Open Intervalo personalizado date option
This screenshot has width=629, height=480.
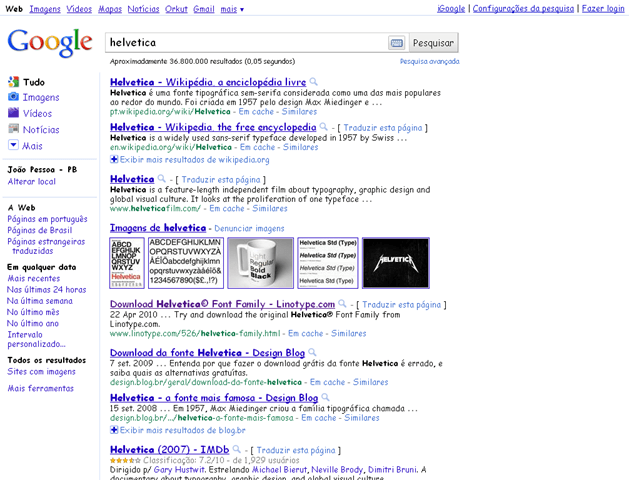tap(36, 339)
